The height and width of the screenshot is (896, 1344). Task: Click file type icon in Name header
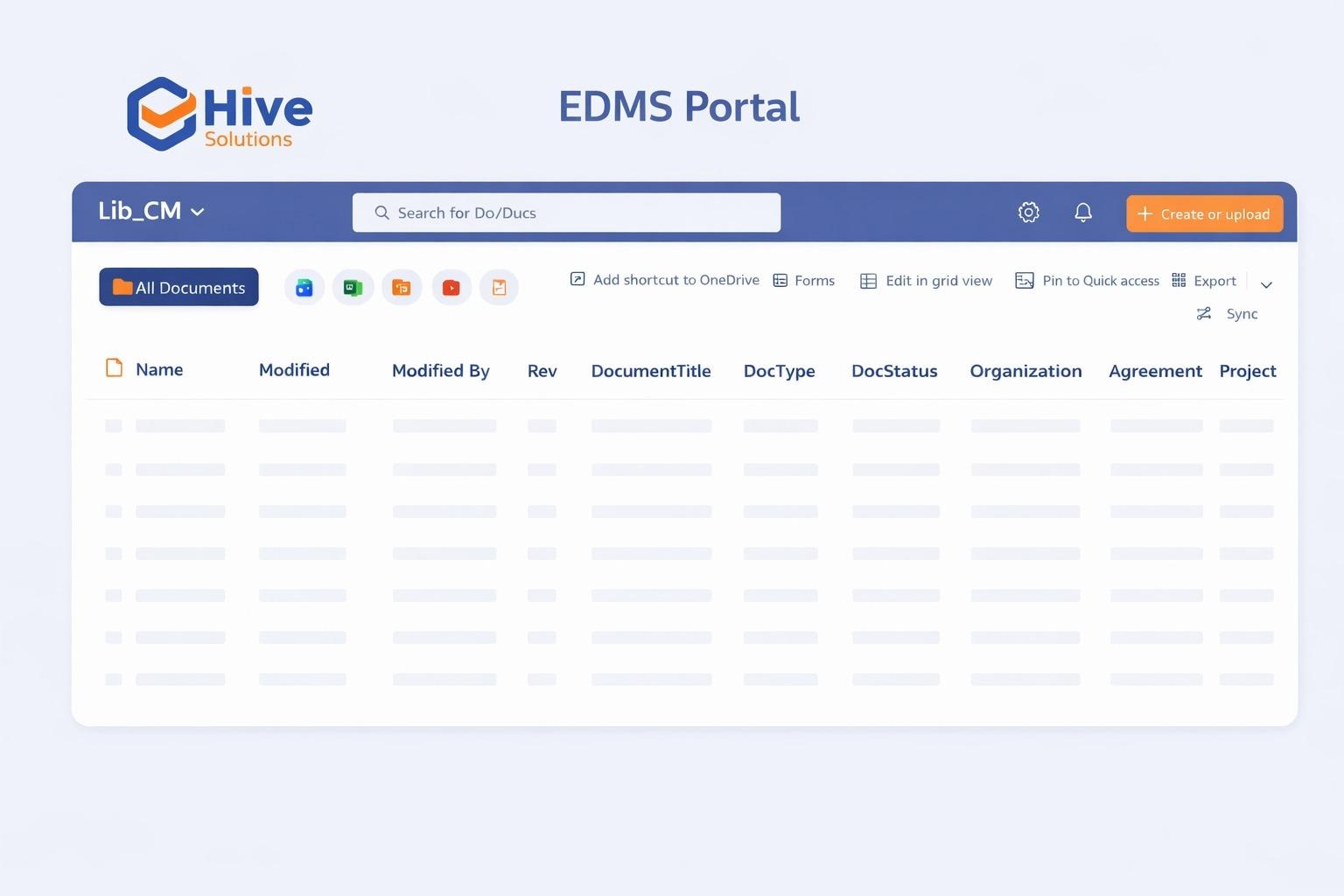click(114, 368)
